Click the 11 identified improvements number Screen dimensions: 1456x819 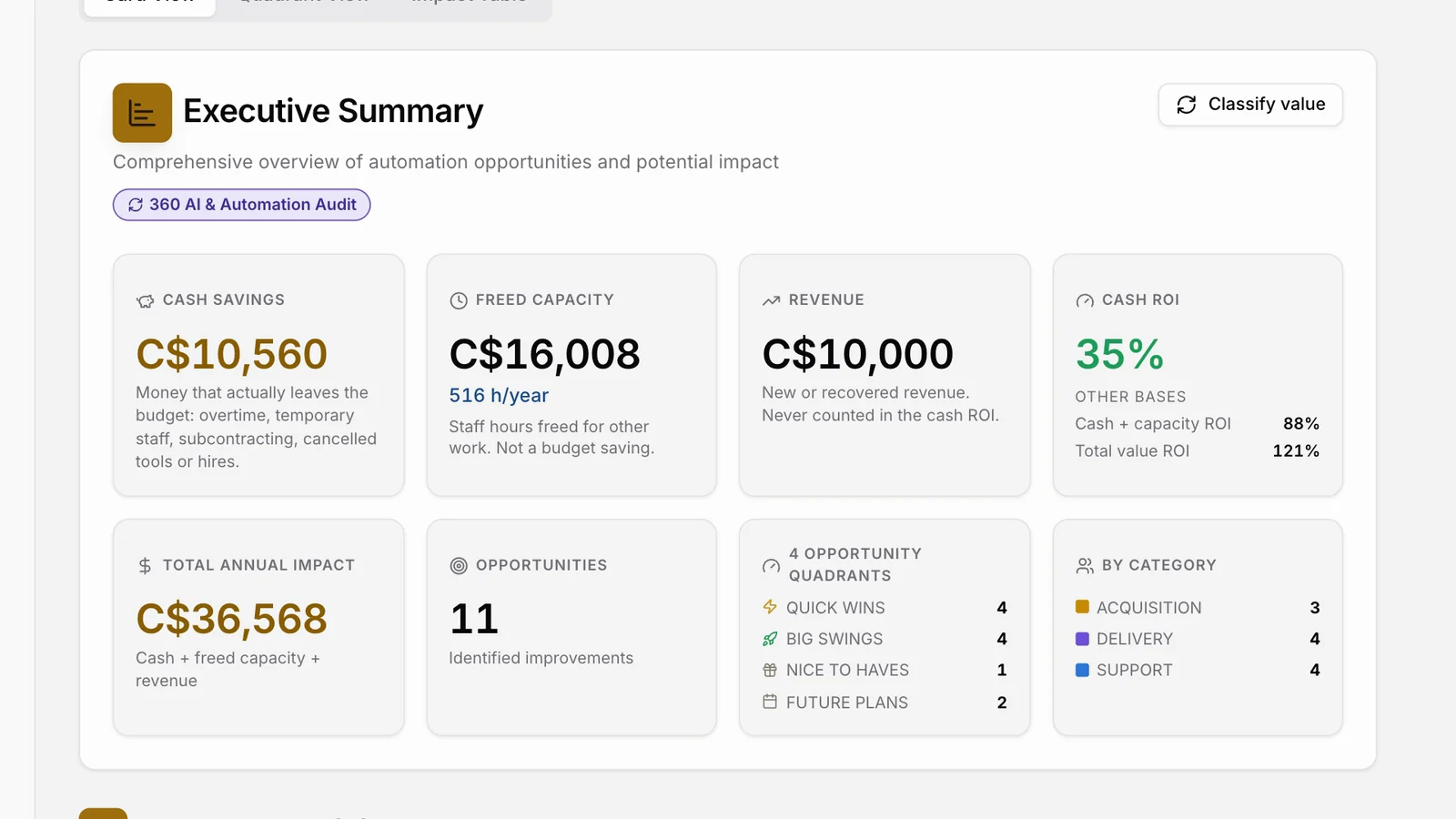coord(474,620)
